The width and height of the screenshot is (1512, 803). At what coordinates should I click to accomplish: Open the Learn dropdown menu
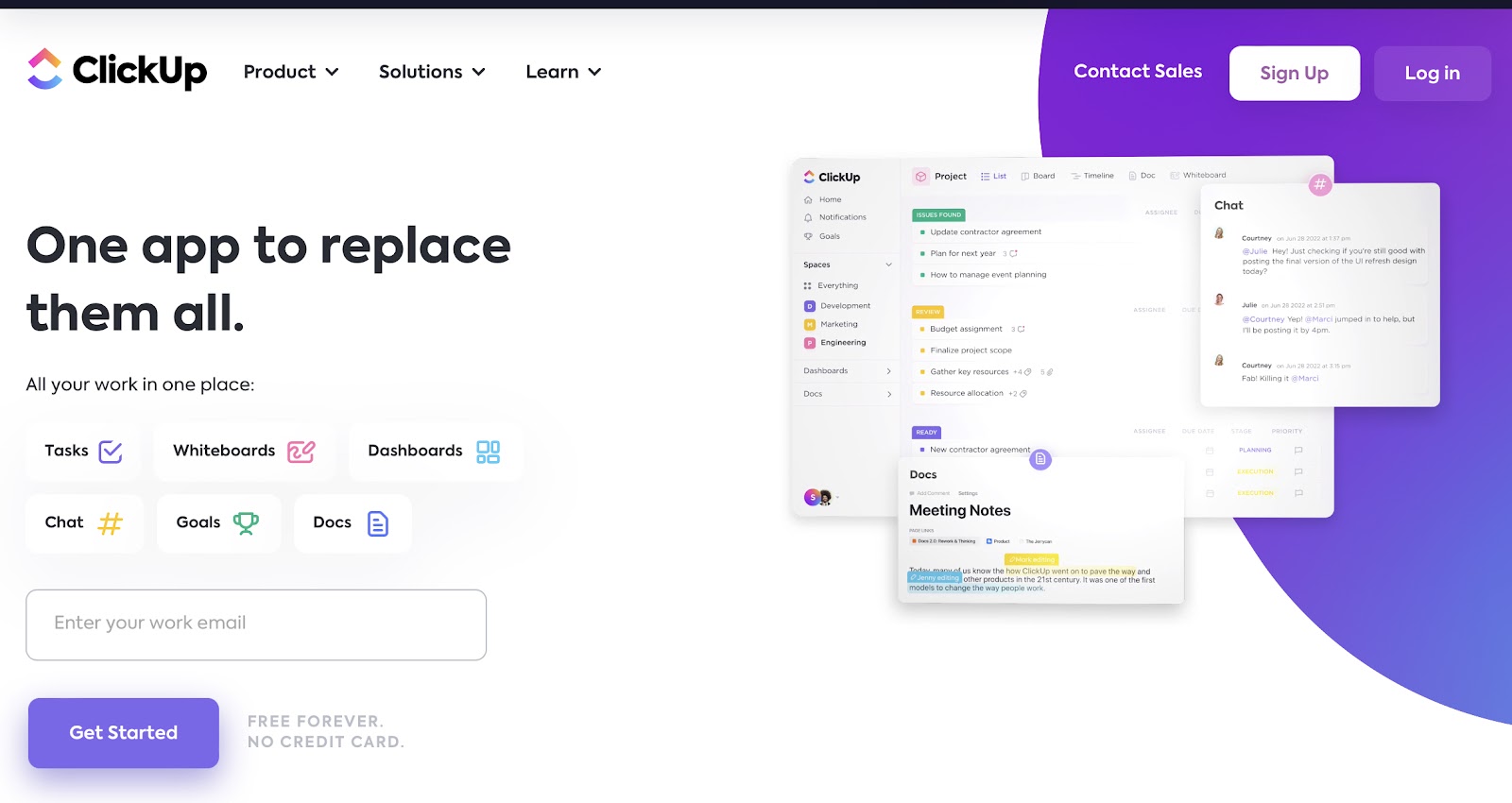563,72
